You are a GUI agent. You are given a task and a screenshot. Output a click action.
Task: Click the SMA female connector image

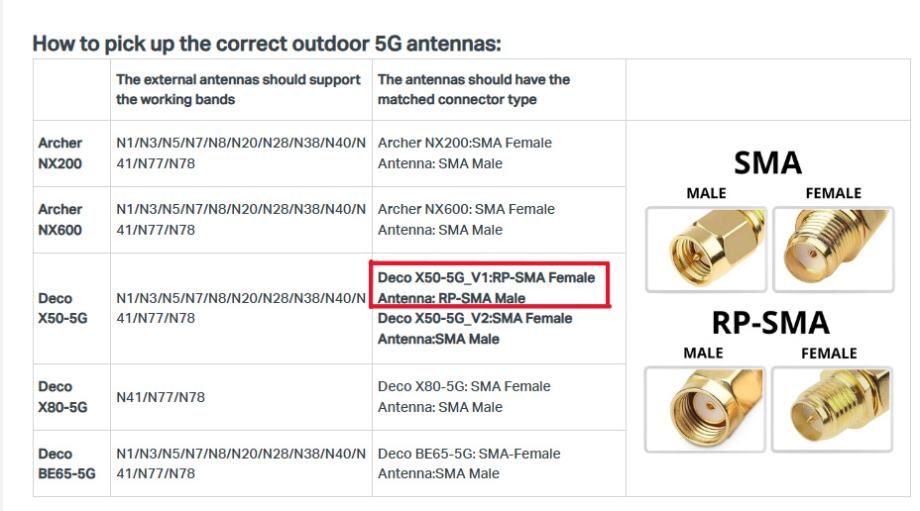(832, 249)
